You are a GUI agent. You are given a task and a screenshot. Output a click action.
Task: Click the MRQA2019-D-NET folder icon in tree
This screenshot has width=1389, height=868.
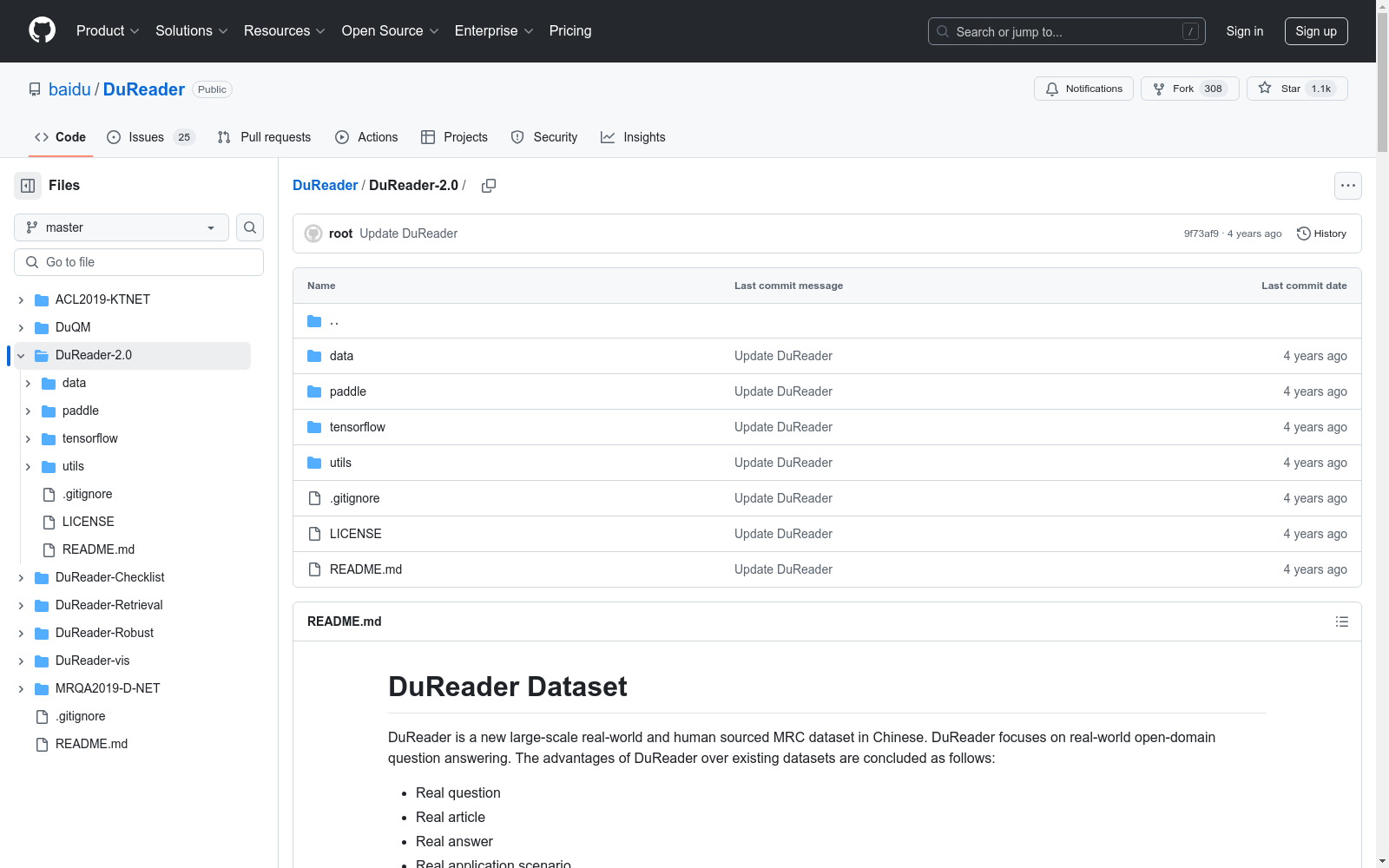pos(42,688)
